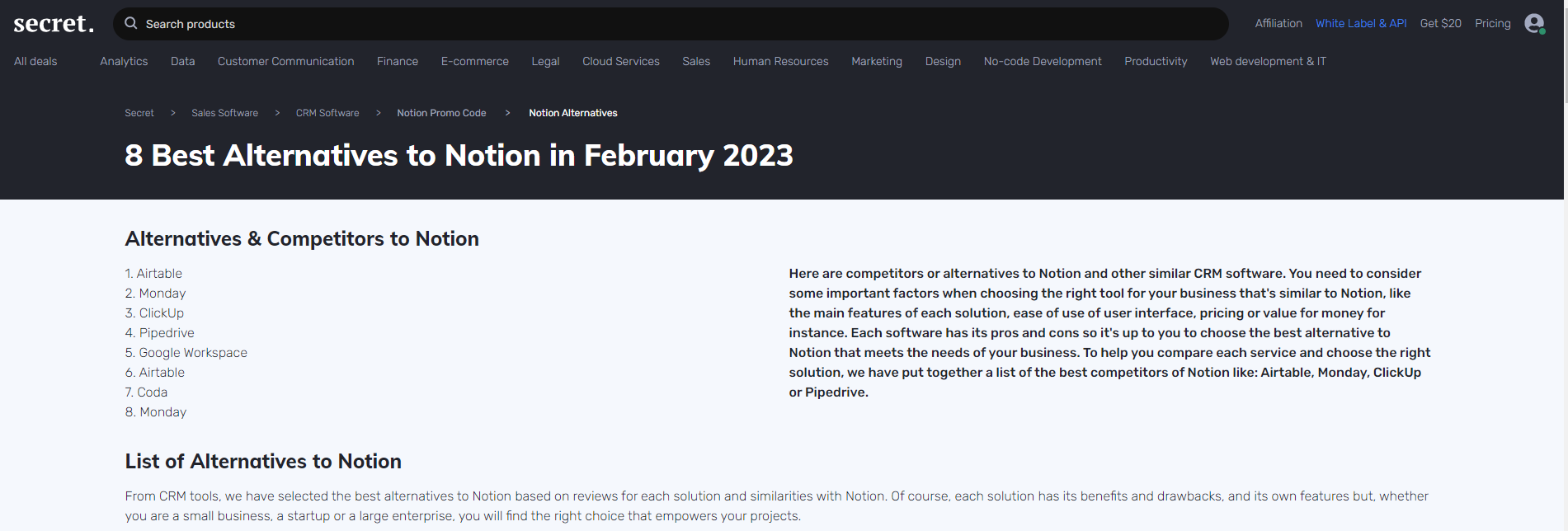Navigate to CRM Software breadcrumb

[x=327, y=113]
